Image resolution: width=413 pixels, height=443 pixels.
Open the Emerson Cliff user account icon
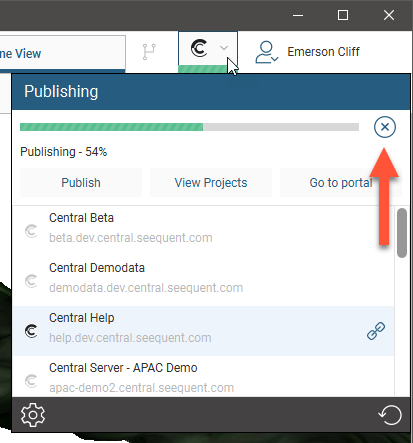pos(266,52)
